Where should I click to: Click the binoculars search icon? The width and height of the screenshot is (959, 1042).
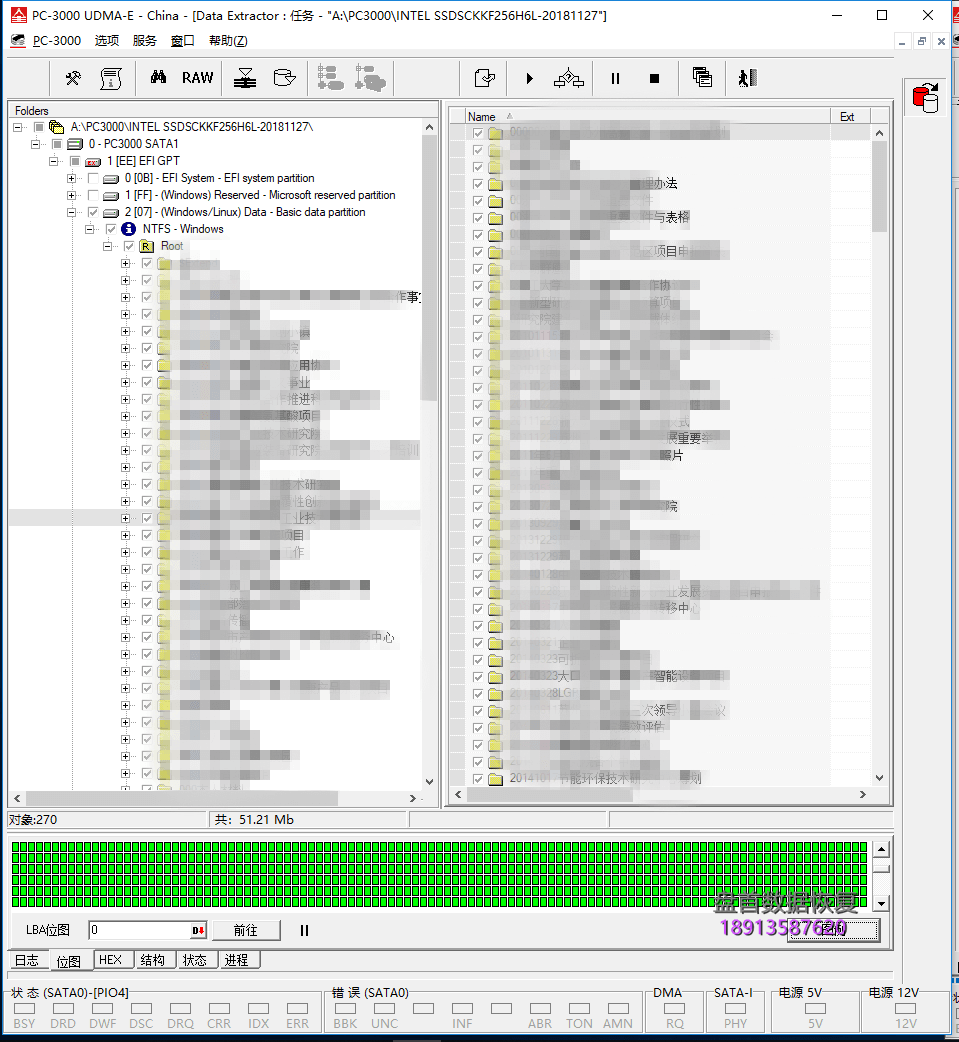[x=158, y=78]
